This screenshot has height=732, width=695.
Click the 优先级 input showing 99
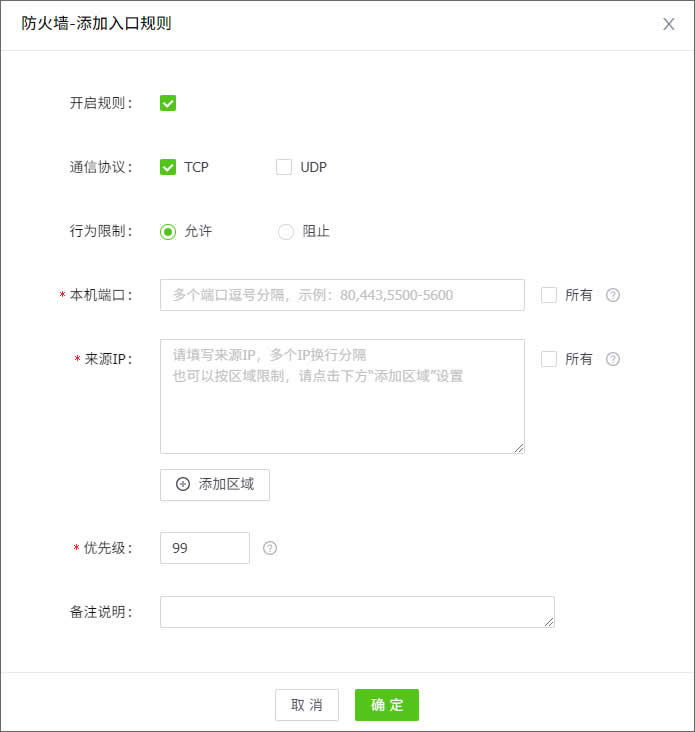(x=205, y=548)
